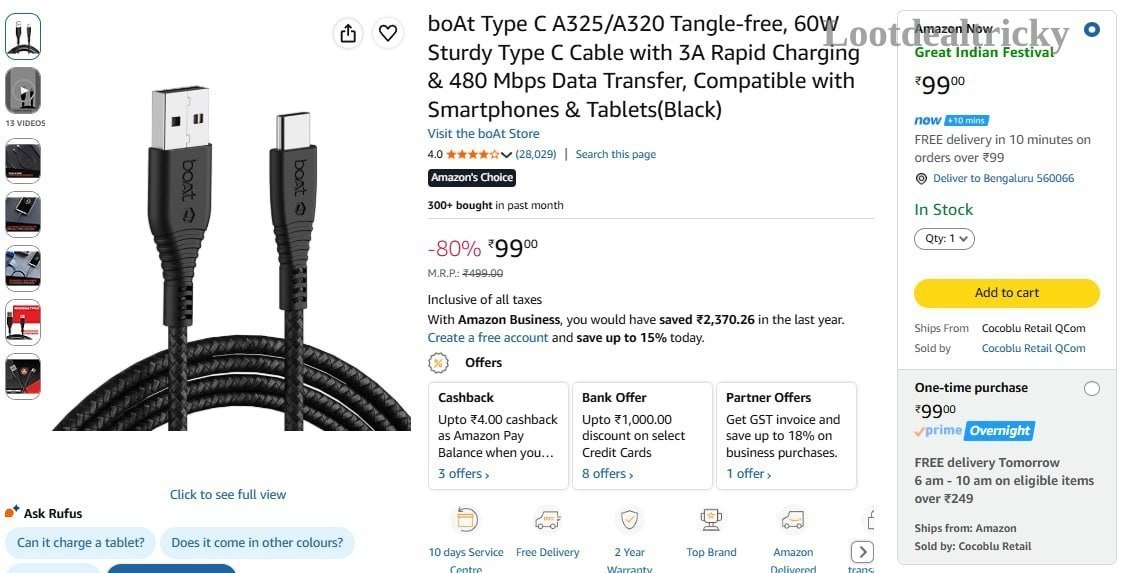Show next feature icons with right arrow
This screenshot has width=1126, height=573.
[862, 551]
